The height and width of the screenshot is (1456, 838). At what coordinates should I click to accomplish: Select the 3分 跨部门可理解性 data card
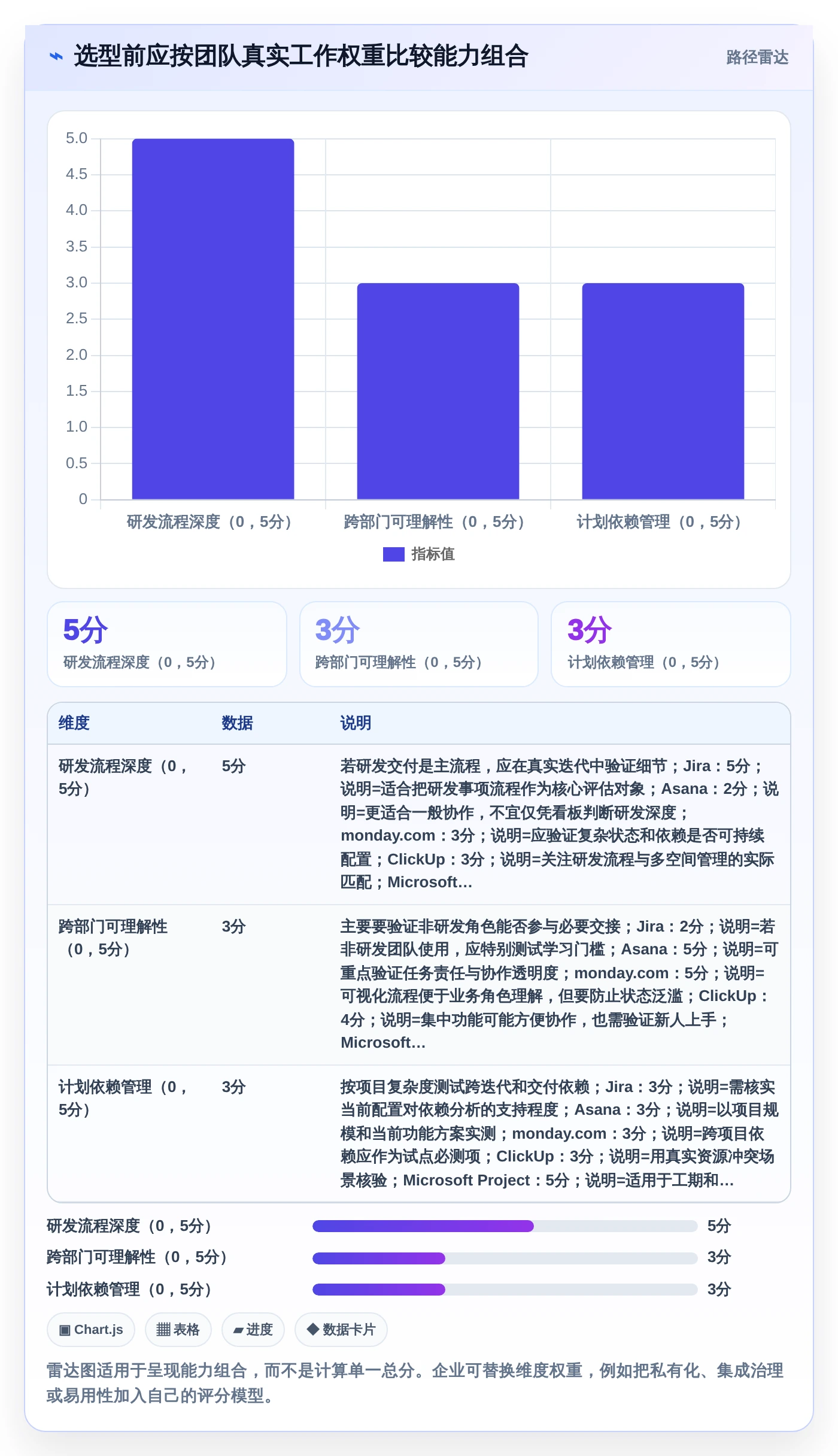[x=419, y=644]
